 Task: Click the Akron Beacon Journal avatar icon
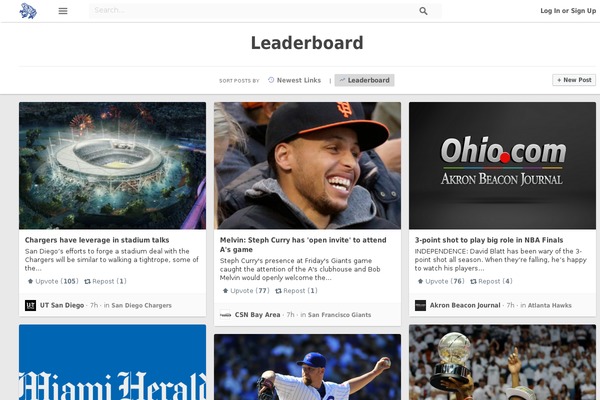coord(420,305)
